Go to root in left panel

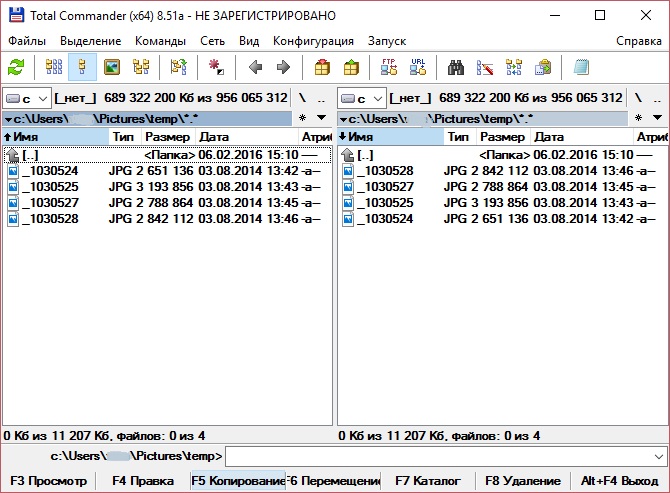303,99
